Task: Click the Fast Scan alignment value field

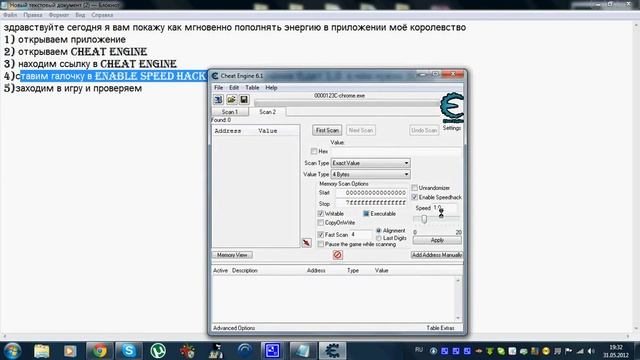Action: click(x=361, y=235)
